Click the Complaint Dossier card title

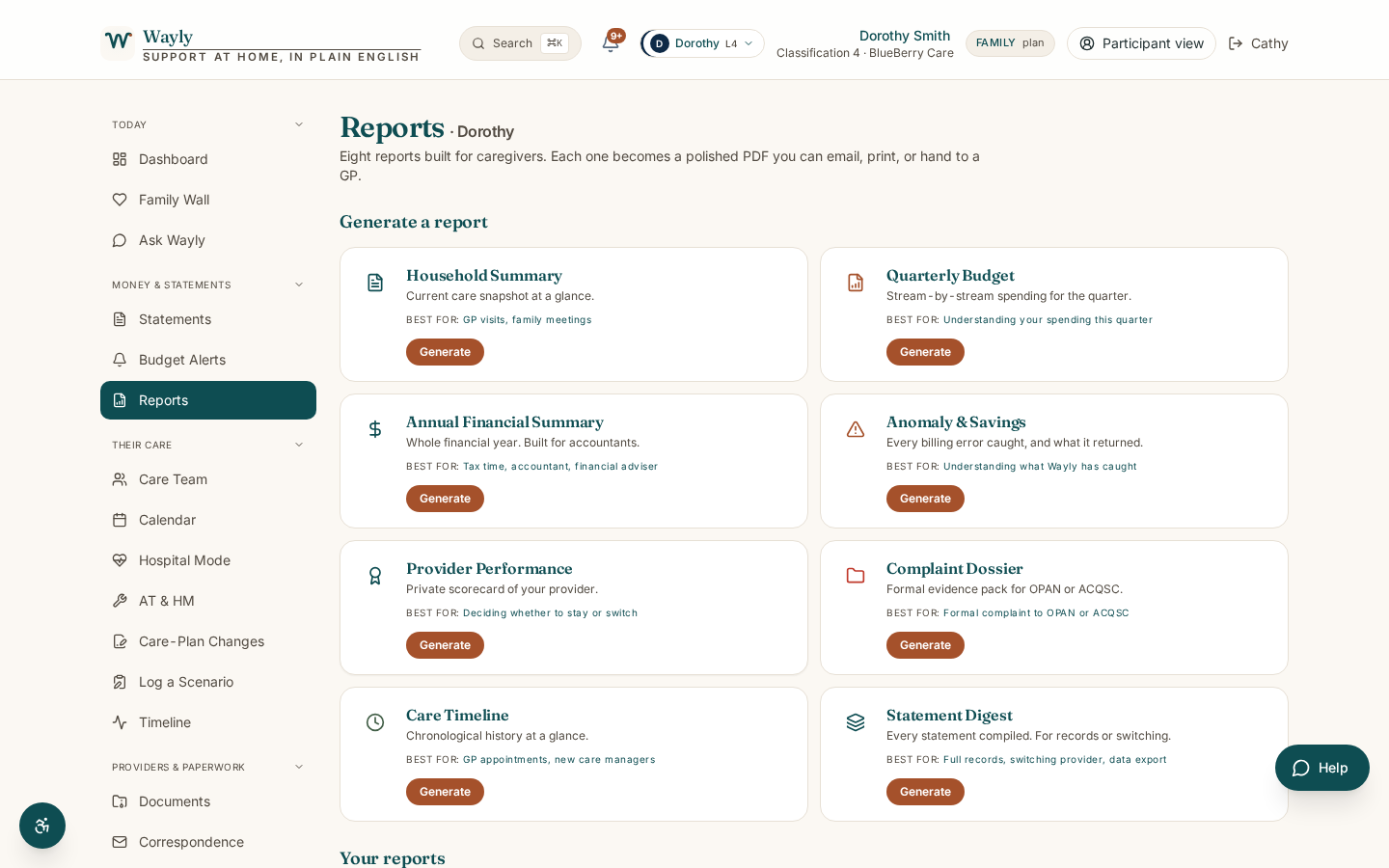coord(954,569)
